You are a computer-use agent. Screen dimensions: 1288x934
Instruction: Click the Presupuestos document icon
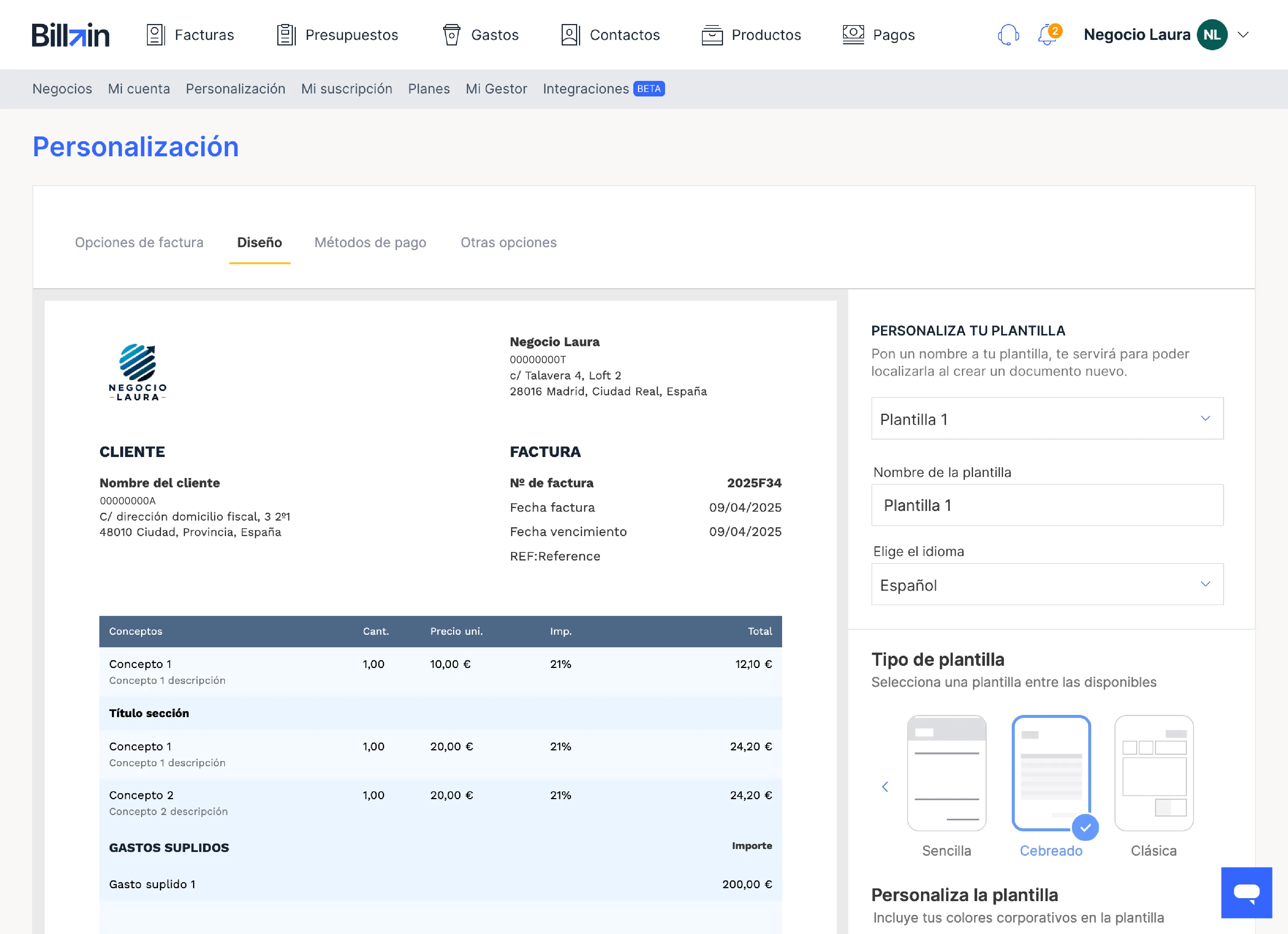(286, 35)
